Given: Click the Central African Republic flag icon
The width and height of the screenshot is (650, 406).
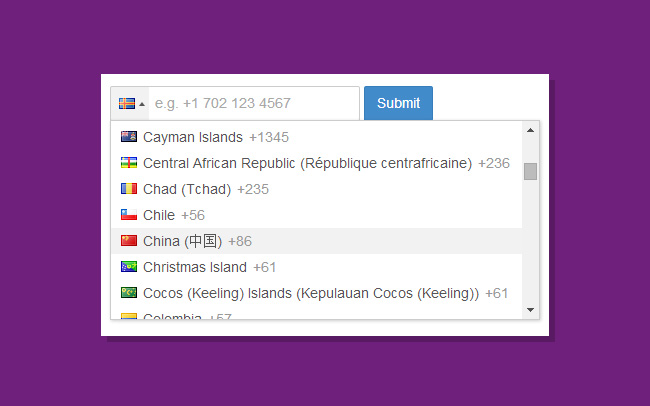Looking at the screenshot, I should (x=128, y=163).
